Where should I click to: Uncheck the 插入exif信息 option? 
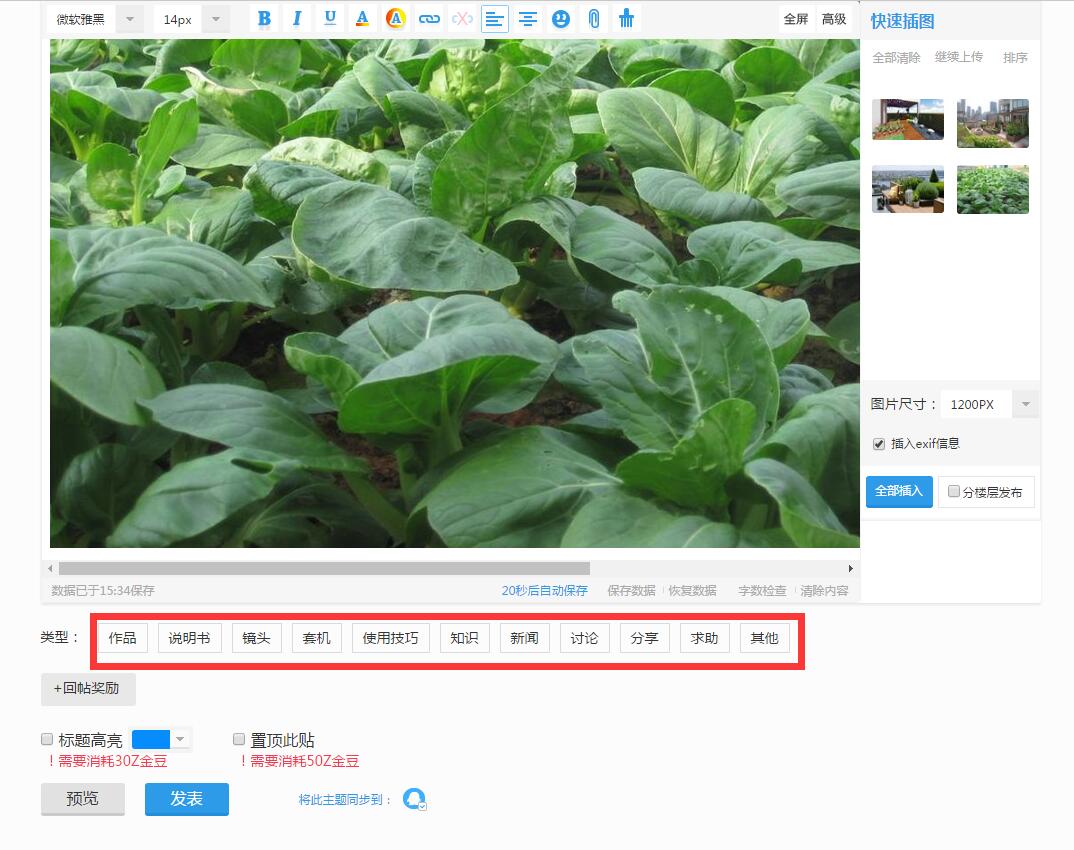pos(878,444)
